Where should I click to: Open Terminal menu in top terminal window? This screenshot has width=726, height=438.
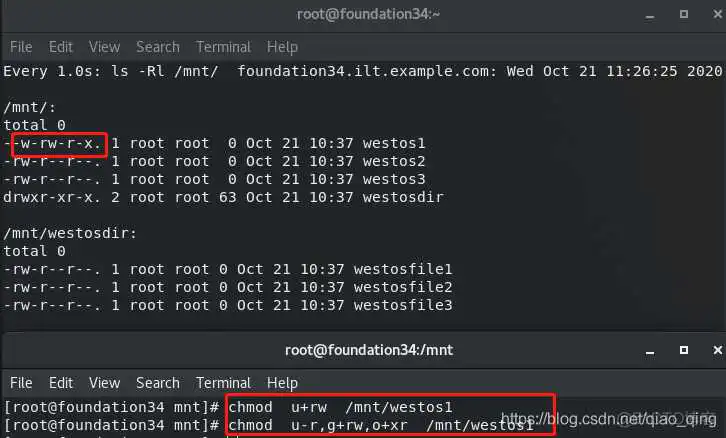[223, 47]
